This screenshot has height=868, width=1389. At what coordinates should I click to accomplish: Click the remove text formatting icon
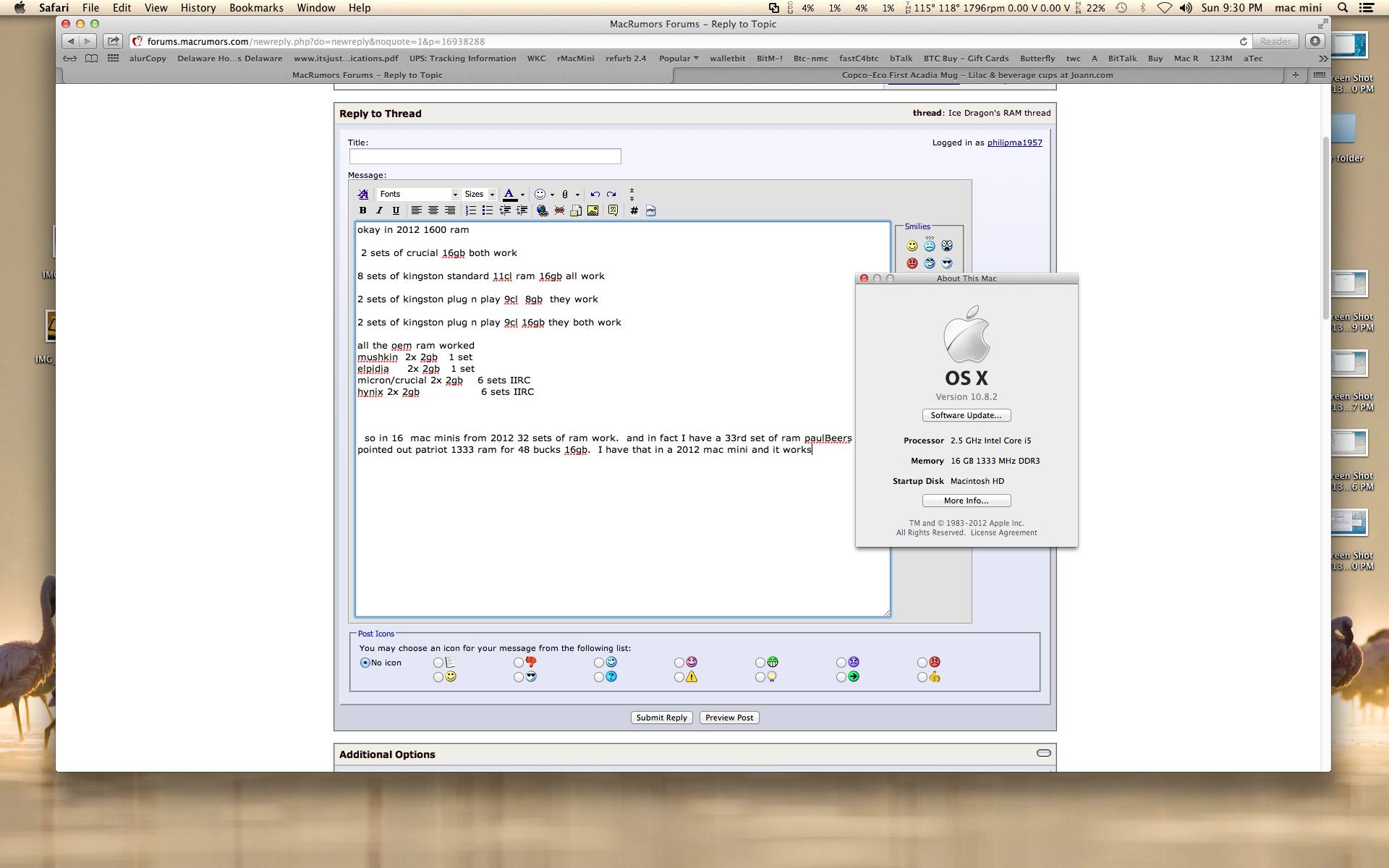coord(362,194)
